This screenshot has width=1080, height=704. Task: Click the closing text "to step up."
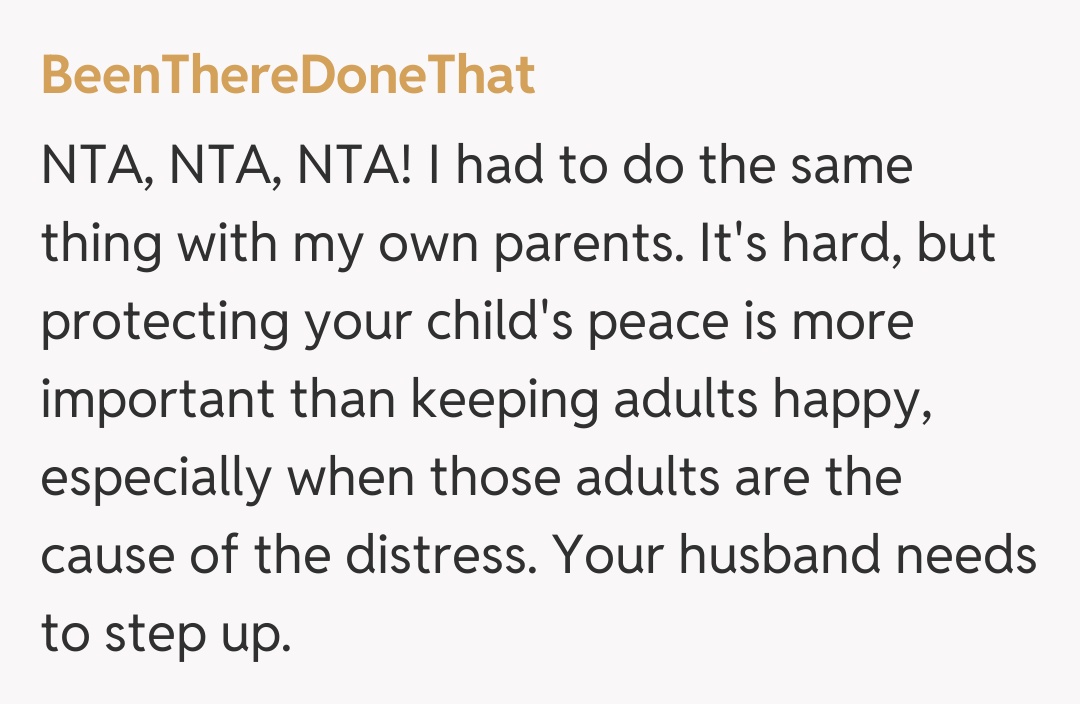tap(166, 635)
